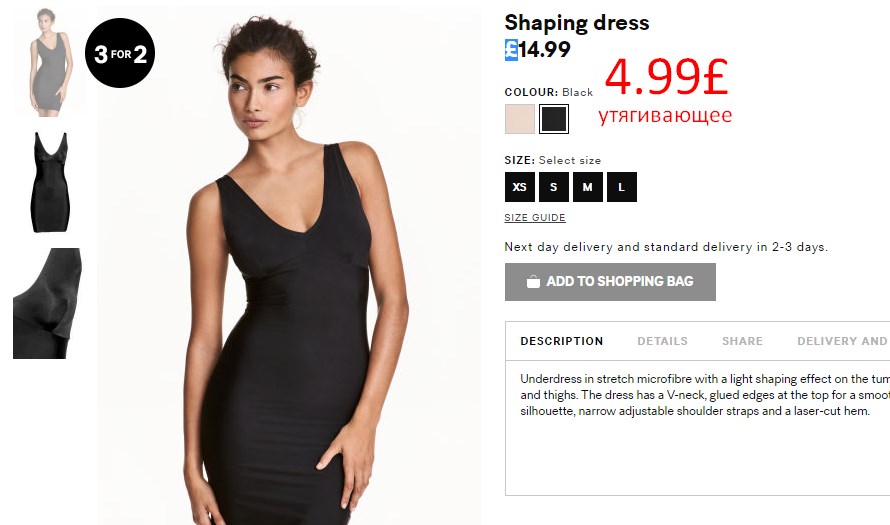This screenshot has width=890, height=525.
Task: Switch to the Description tab
Action: 561,341
